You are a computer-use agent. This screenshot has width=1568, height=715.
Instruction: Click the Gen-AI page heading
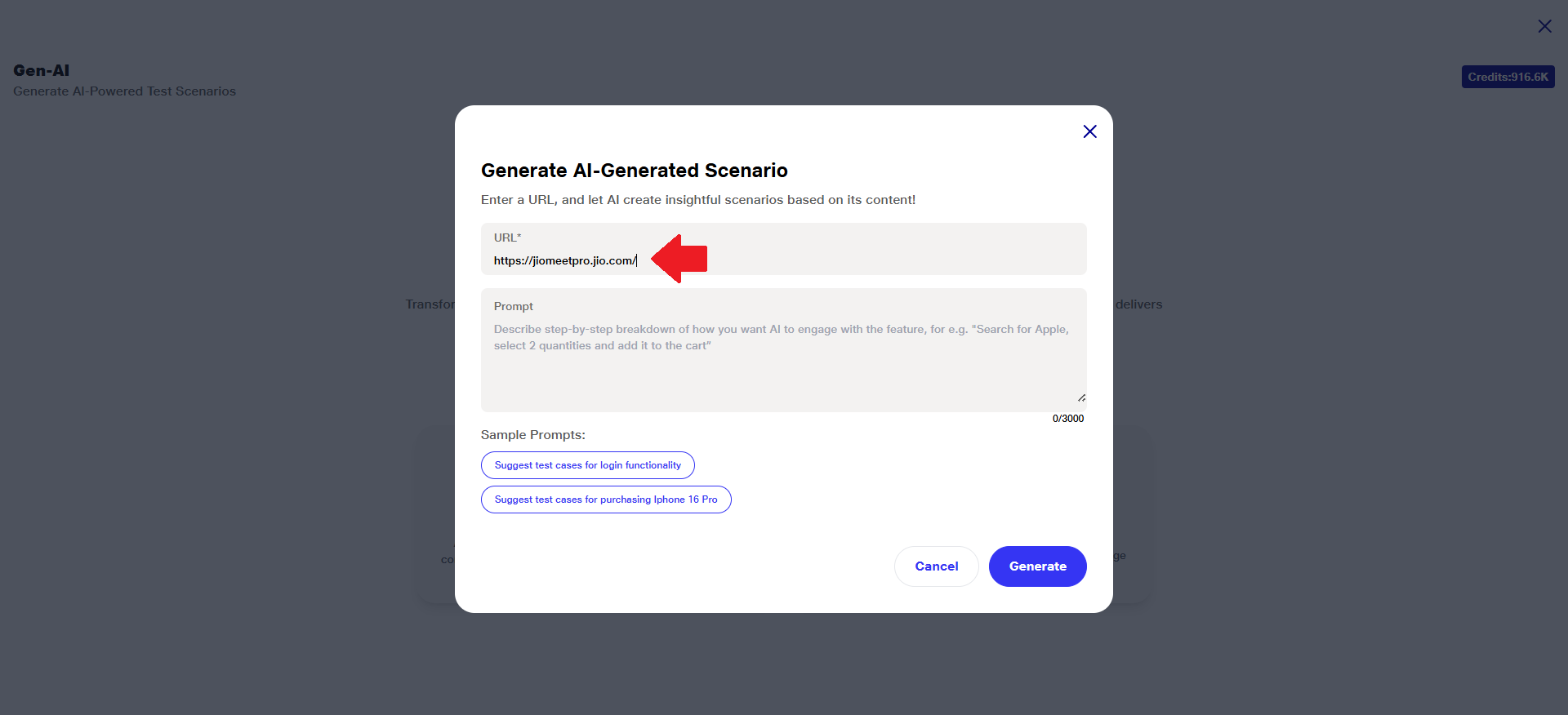[x=42, y=70]
